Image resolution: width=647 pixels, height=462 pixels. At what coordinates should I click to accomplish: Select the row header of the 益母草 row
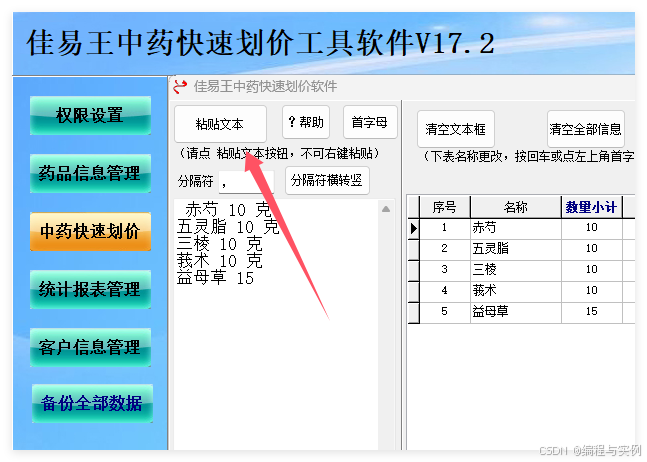[413, 313]
